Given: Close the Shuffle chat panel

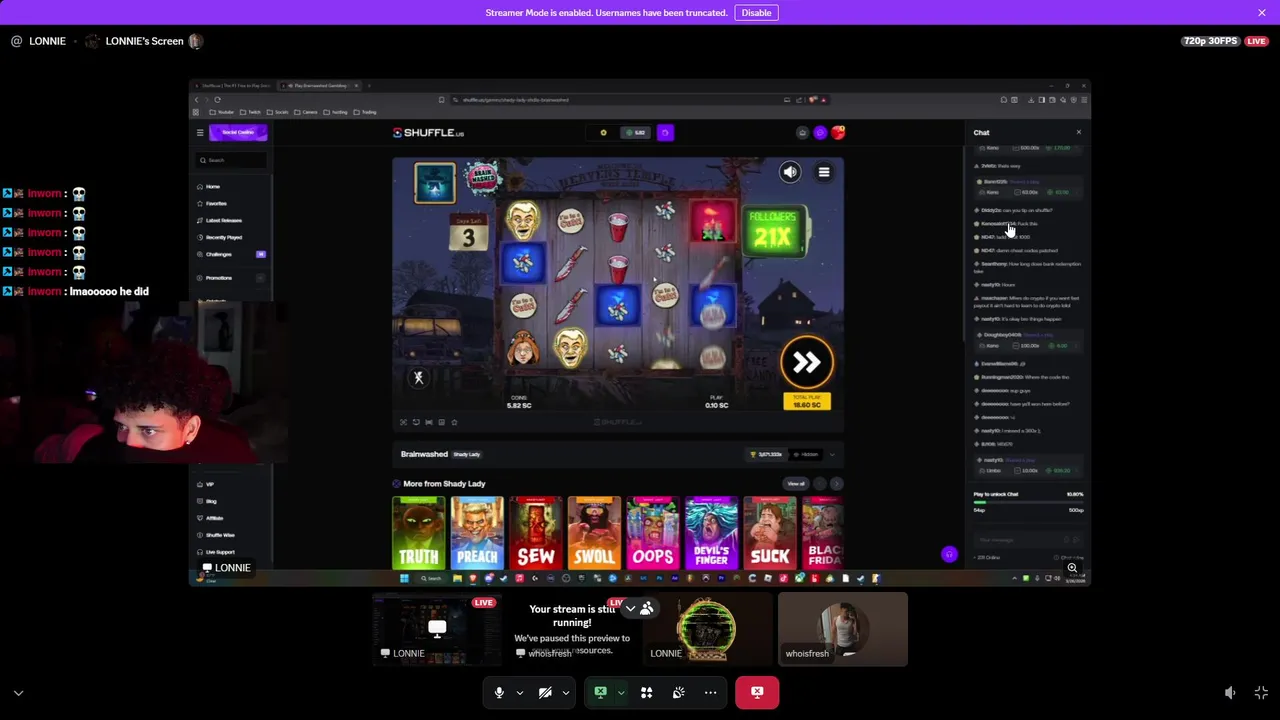Looking at the screenshot, I should (1078, 132).
